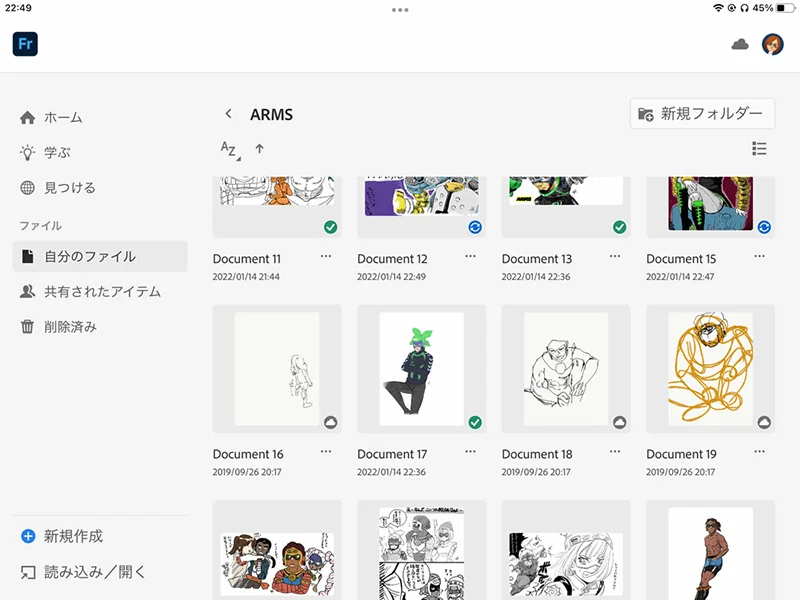This screenshot has width=800, height=600.
Task: Click the syncing badge on Document 12
Action: [475, 227]
